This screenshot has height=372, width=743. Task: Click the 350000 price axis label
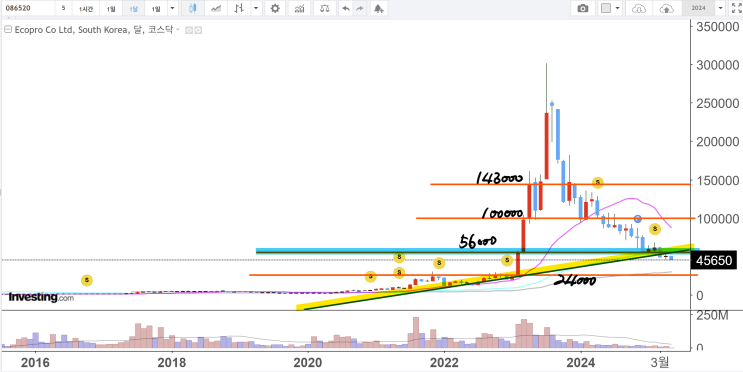(717, 27)
